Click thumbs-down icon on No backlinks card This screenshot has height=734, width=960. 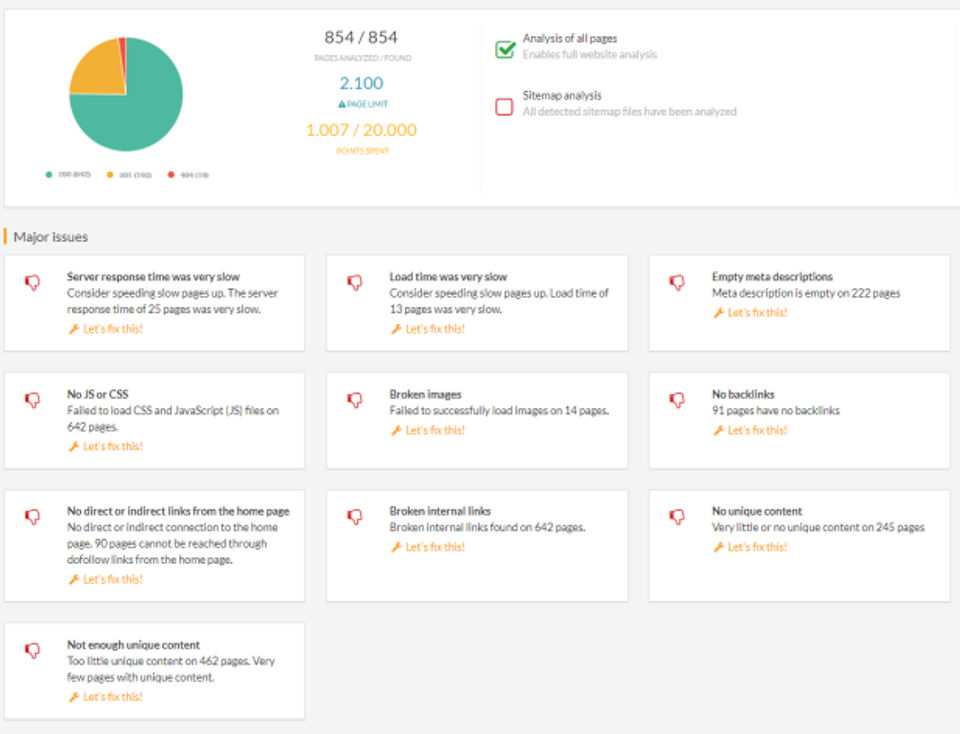pyautogui.click(x=677, y=400)
